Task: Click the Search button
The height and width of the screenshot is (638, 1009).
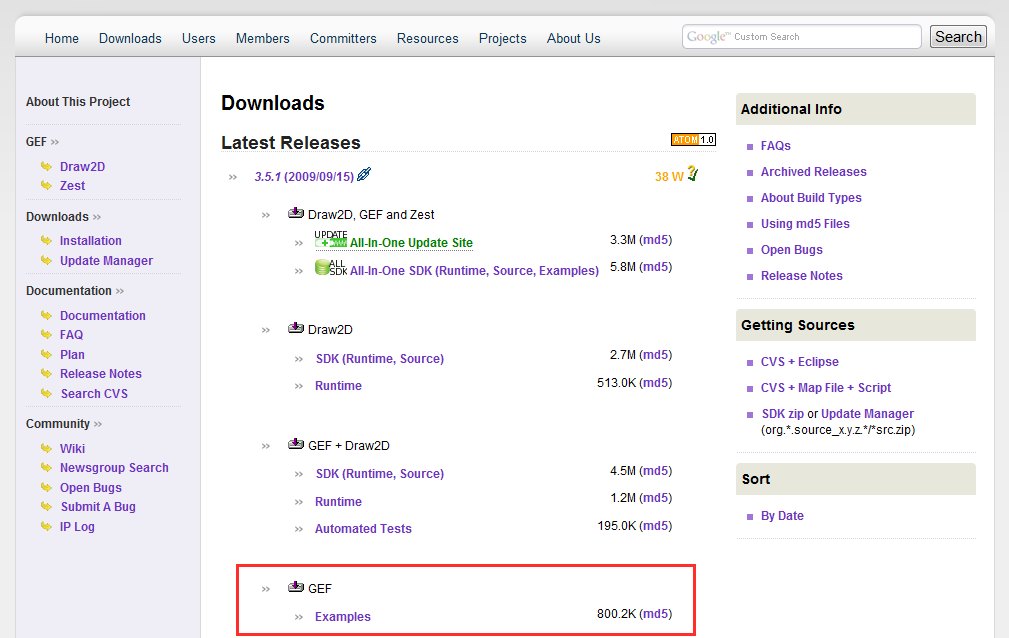Action: point(958,37)
